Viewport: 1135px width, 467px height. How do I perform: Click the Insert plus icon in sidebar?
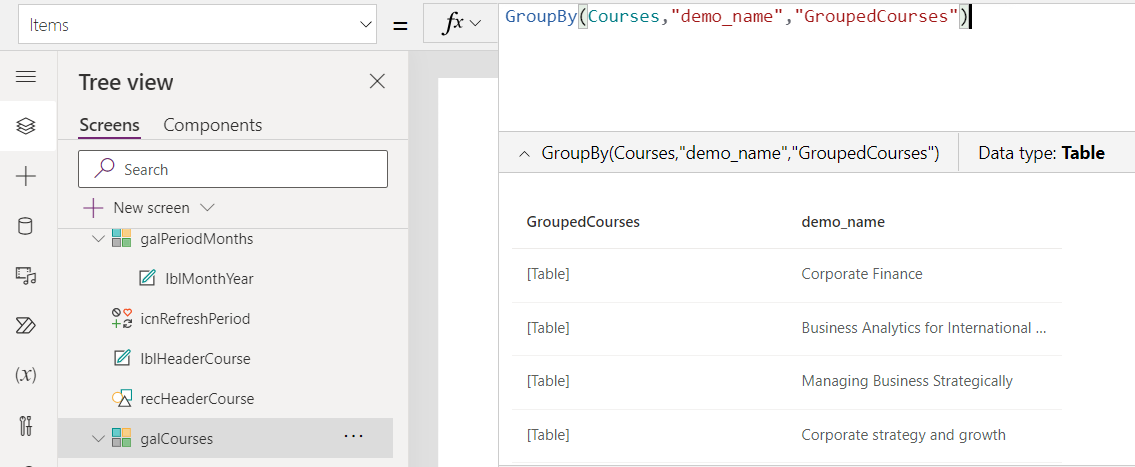pyautogui.click(x=26, y=176)
